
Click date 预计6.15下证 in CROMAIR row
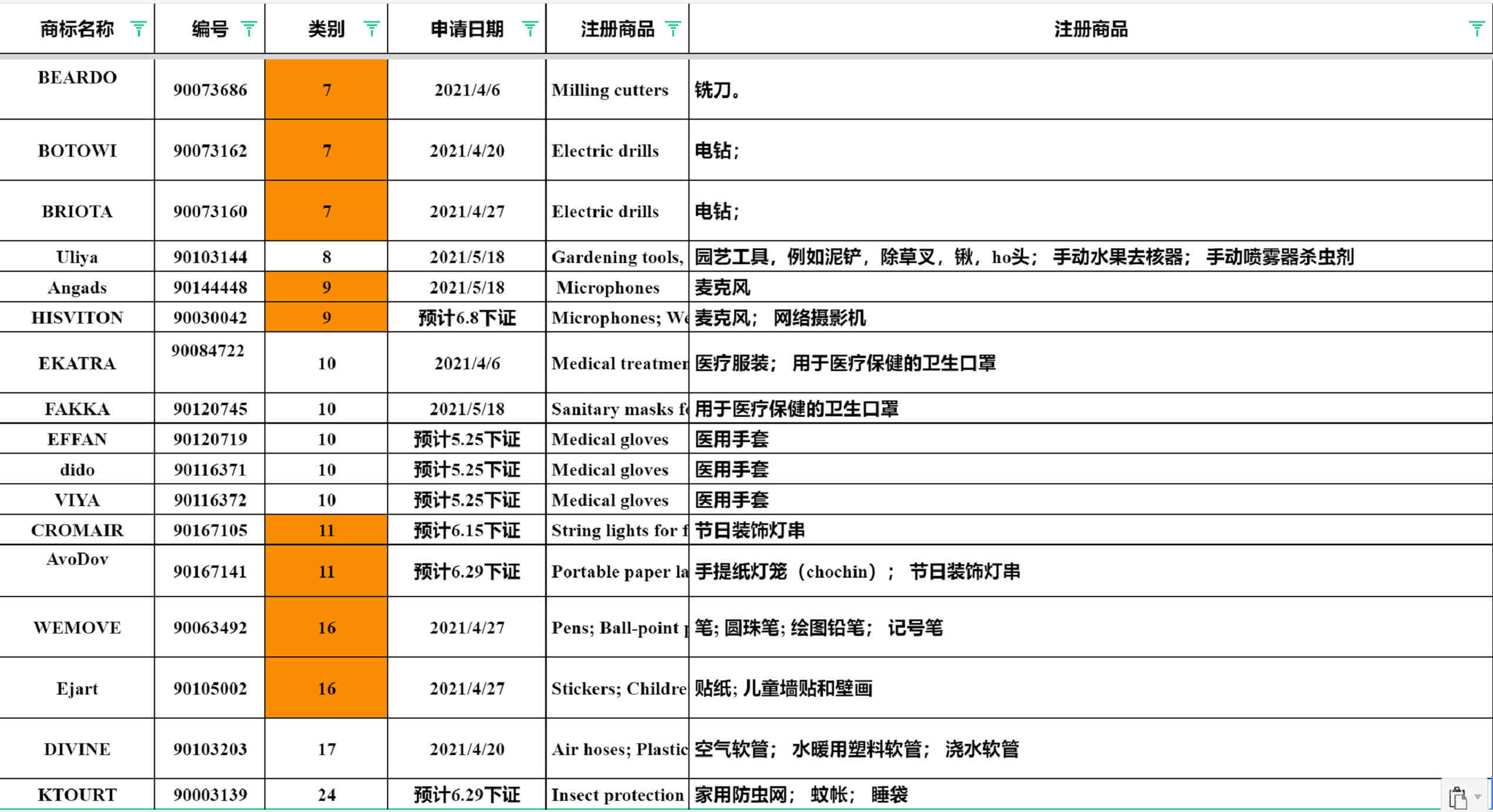(x=467, y=530)
